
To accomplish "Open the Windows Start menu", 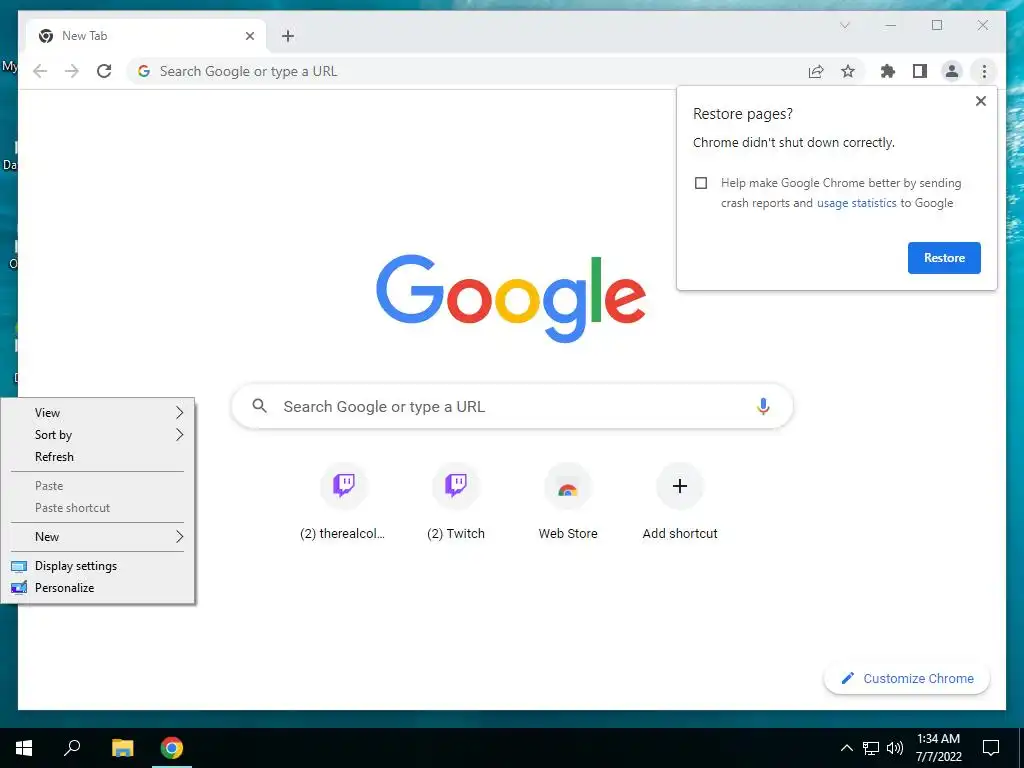I will pos(24,748).
